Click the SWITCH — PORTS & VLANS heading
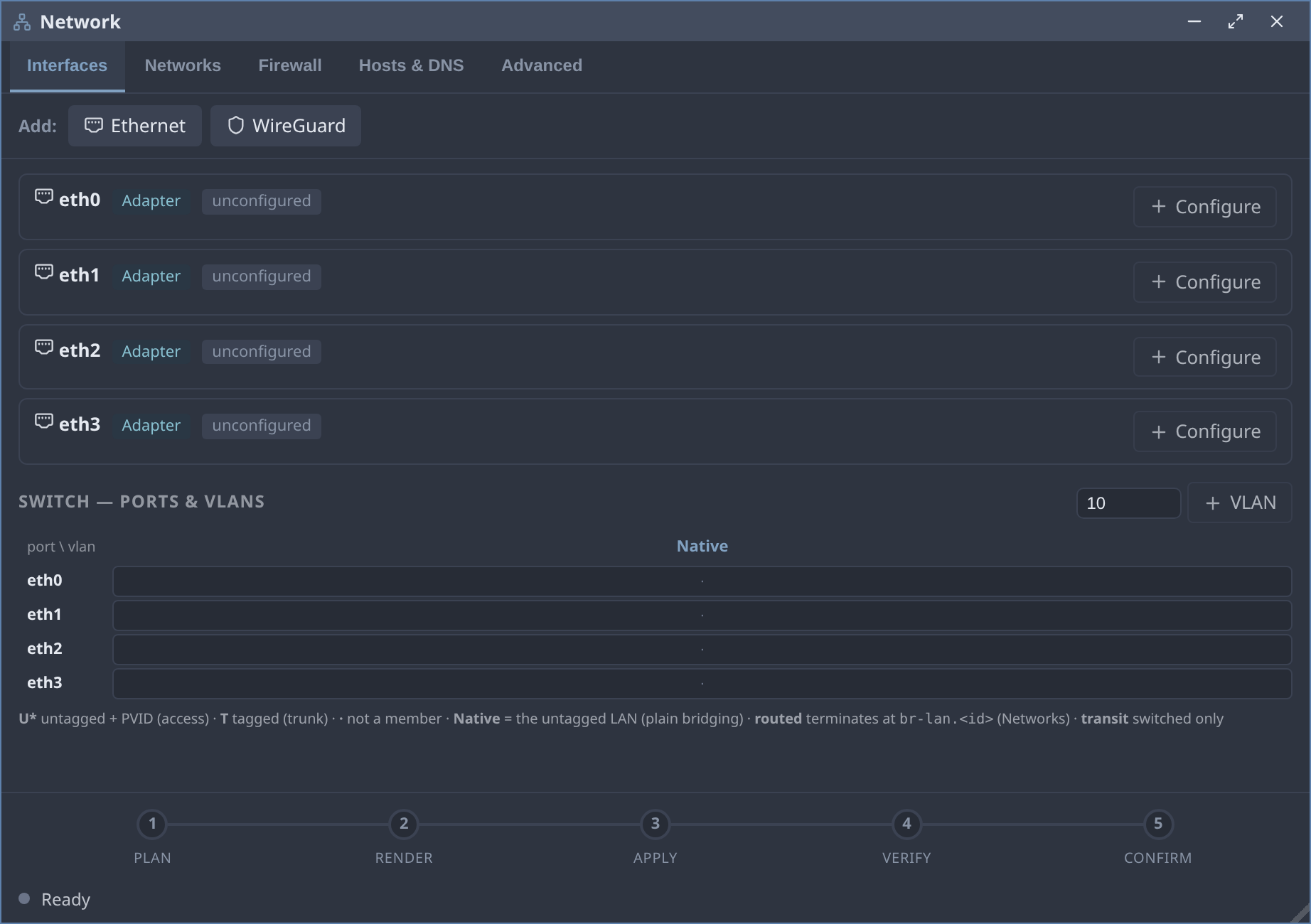Screen dimensions: 1311x924 (x=141, y=502)
